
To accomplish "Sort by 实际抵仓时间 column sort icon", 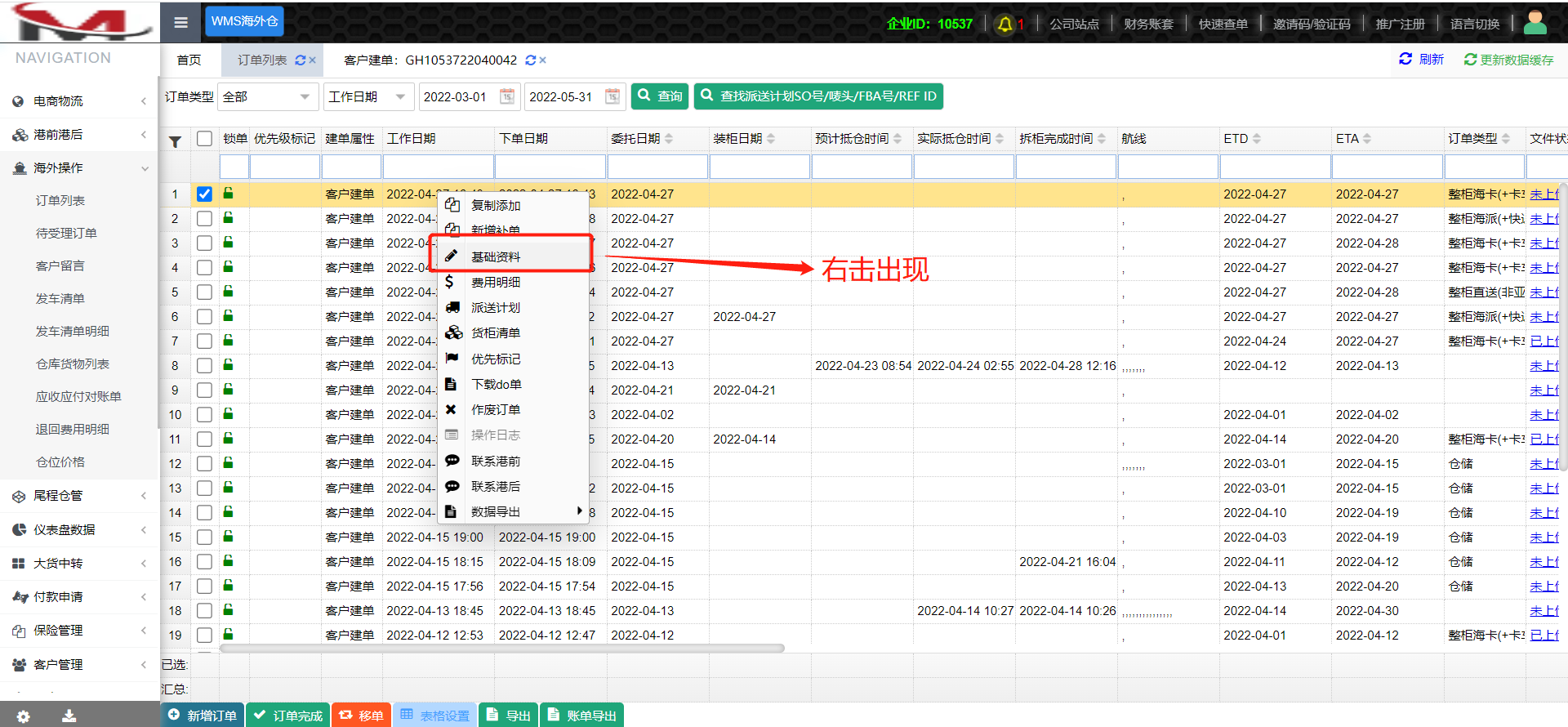I will click(1000, 139).
